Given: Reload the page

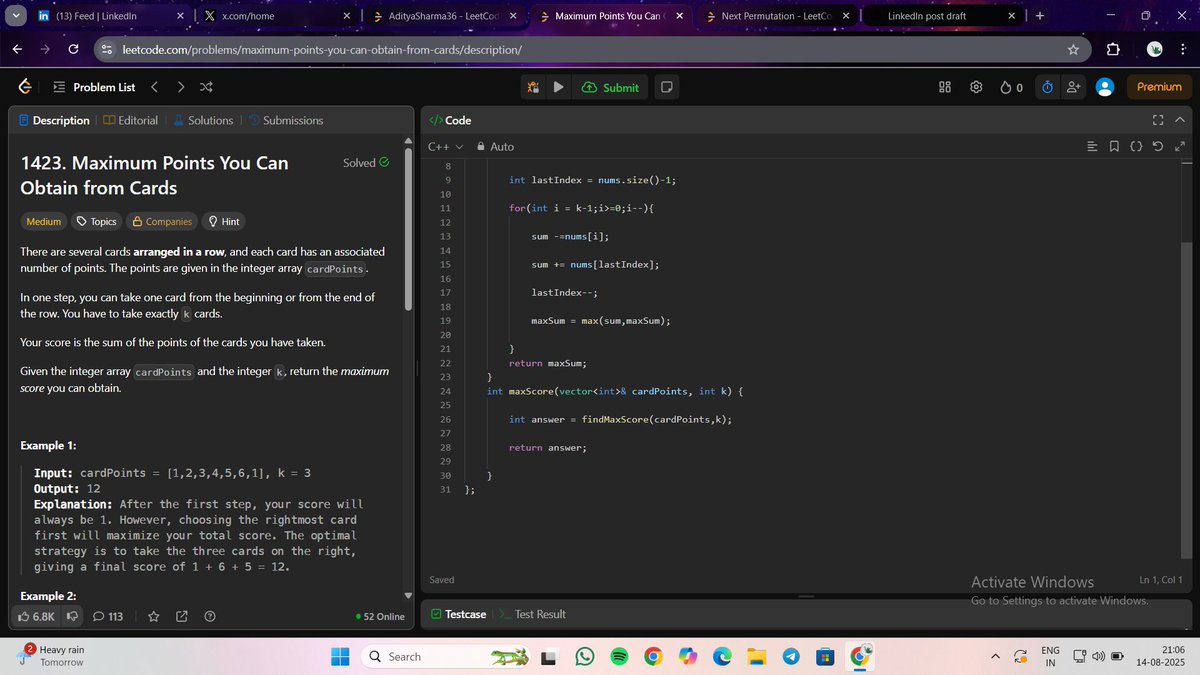Looking at the screenshot, I should pyautogui.click(x=73, y=49).
